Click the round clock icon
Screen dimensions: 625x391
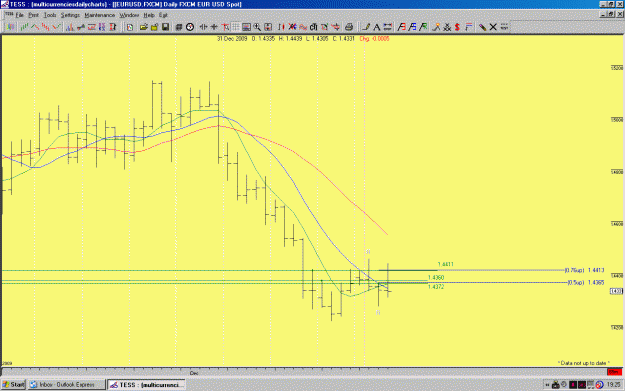[190, 27]
